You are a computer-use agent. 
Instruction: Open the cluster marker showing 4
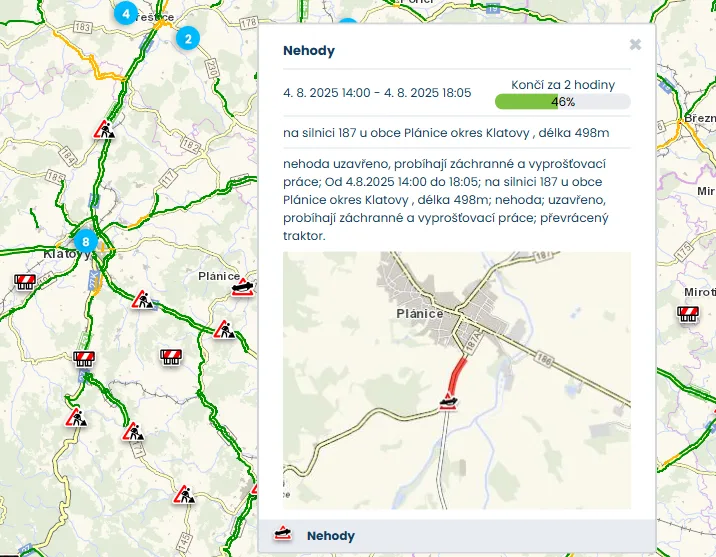tap(126, 13)
